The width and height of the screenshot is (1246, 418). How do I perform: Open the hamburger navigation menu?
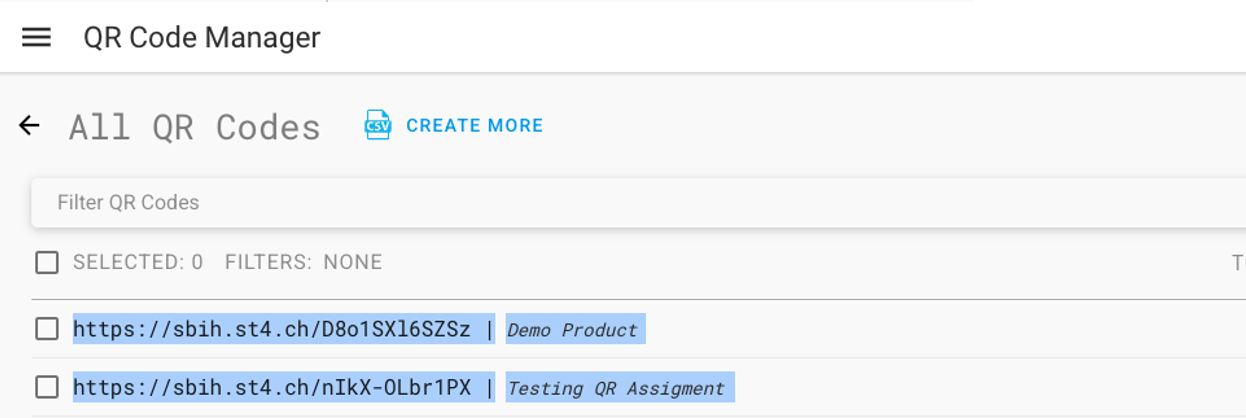[37, 38]
